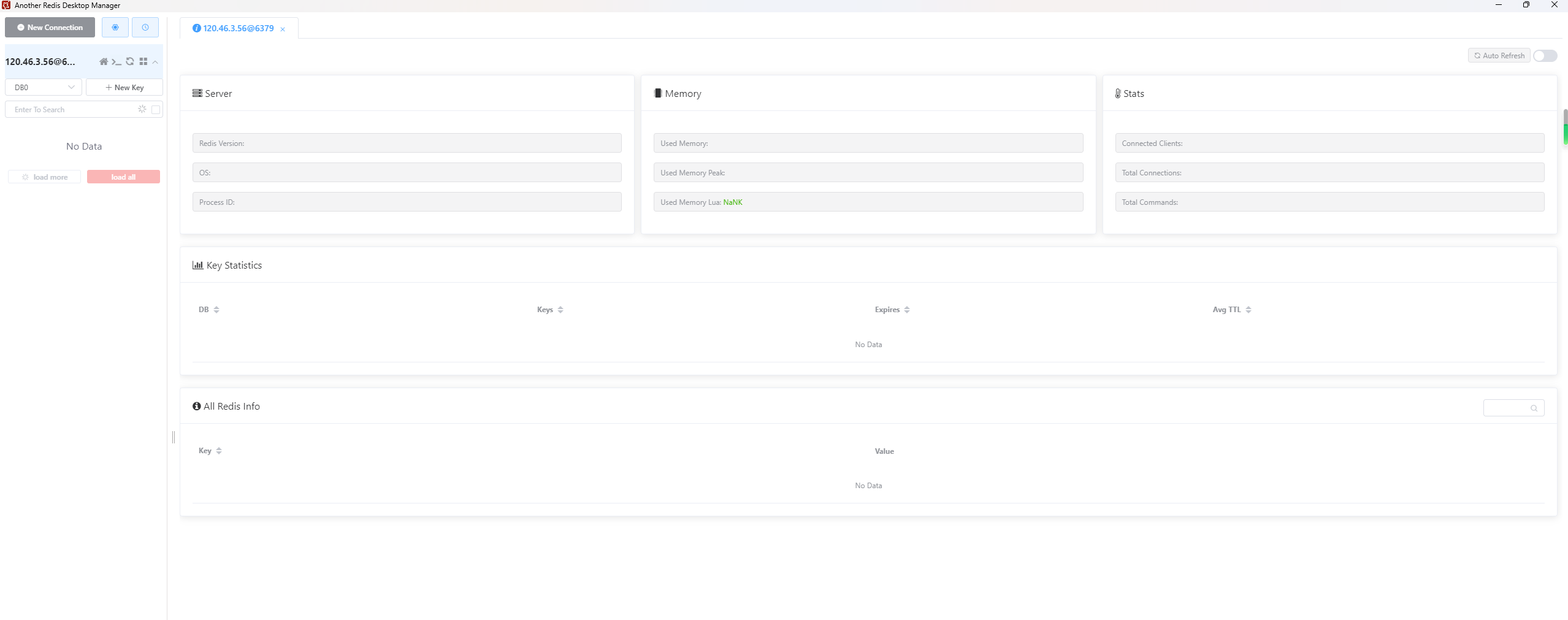
Task: Click the search spinner icon in key search
Action: click(142, 109)
